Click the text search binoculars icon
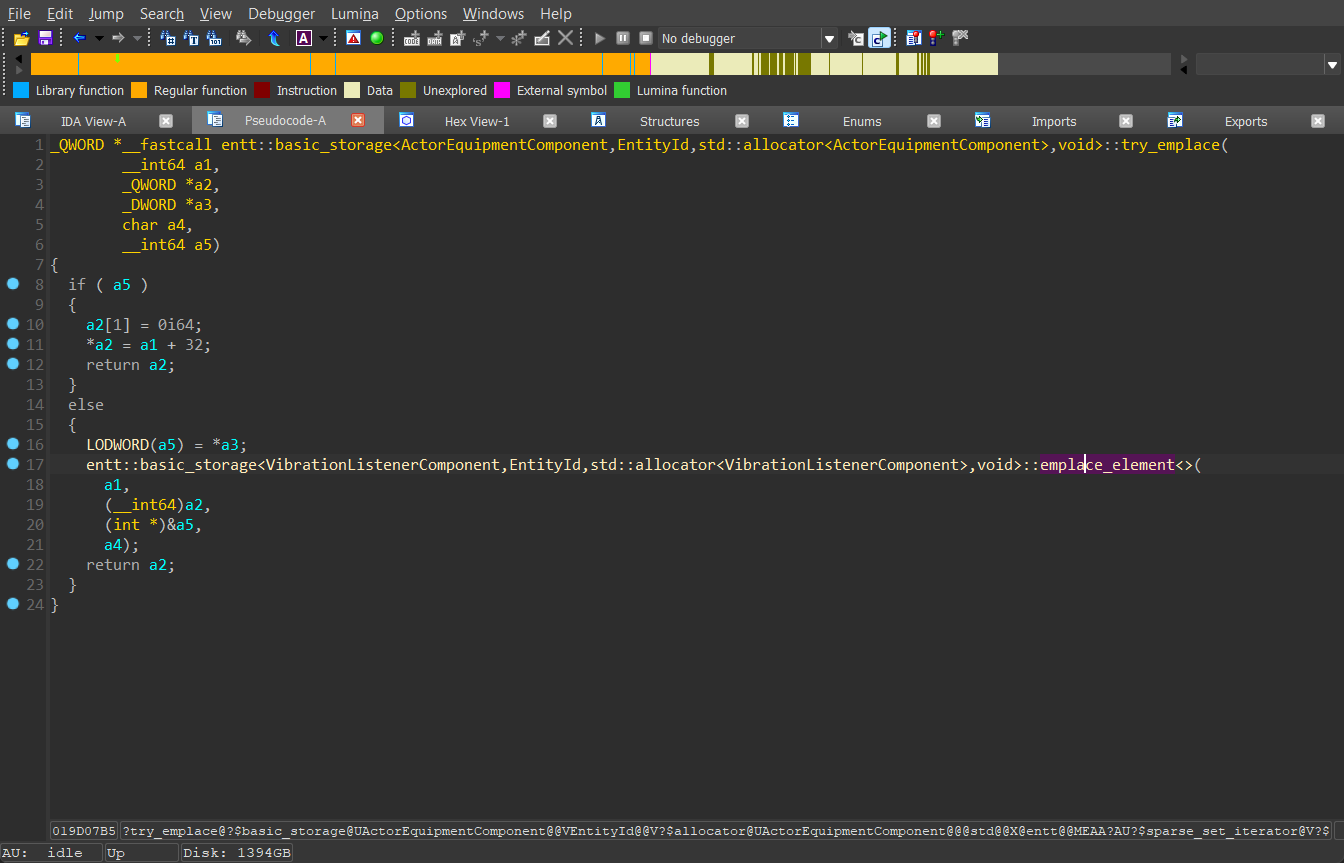The height and width of the screenshot is (863, 1344). tap(191, 38)
